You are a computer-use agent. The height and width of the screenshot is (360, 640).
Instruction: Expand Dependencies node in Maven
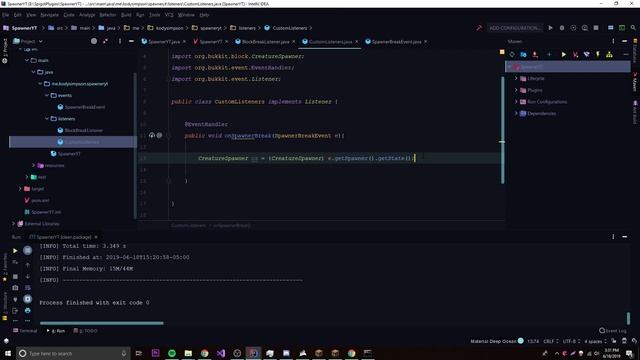coord(516,113)
